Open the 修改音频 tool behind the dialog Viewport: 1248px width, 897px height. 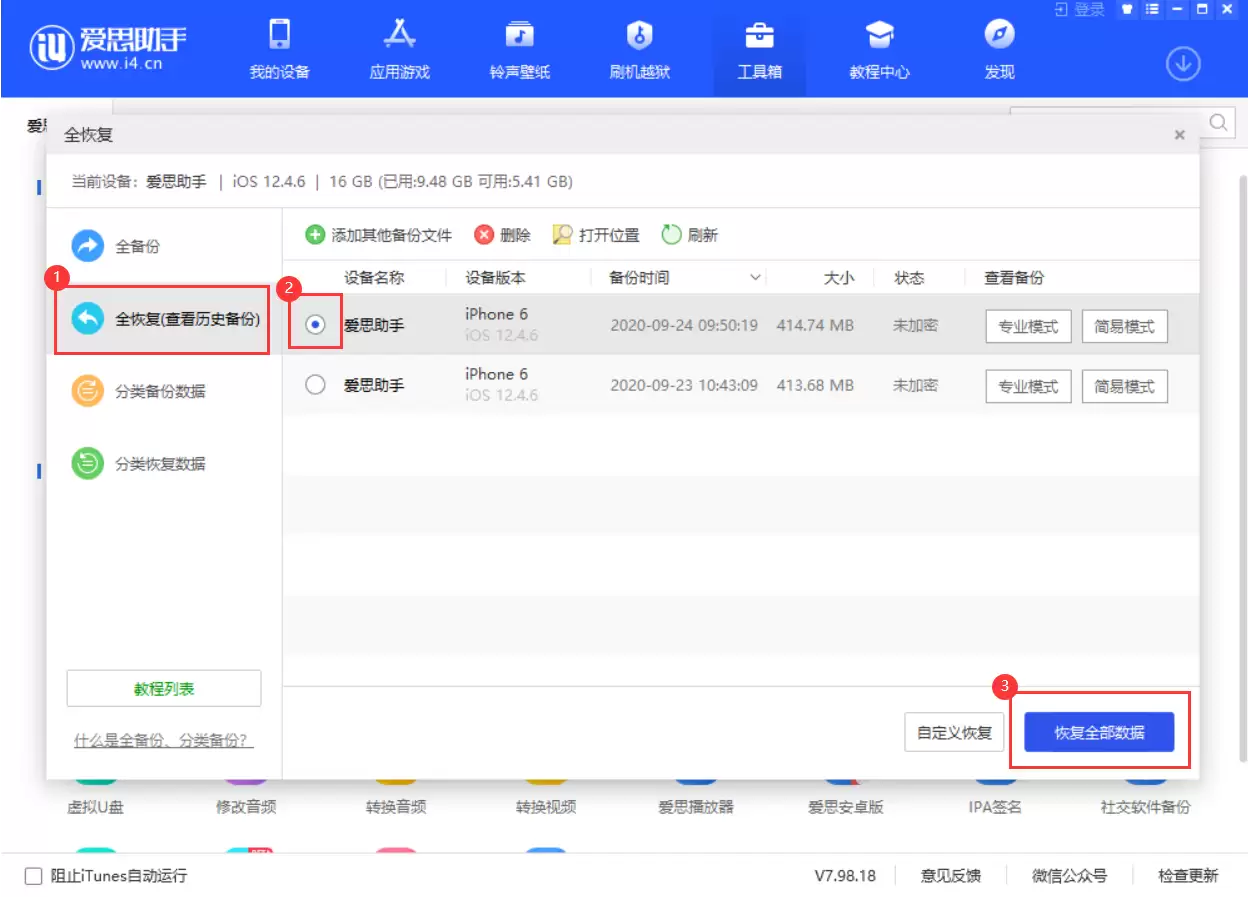[246, 806]
